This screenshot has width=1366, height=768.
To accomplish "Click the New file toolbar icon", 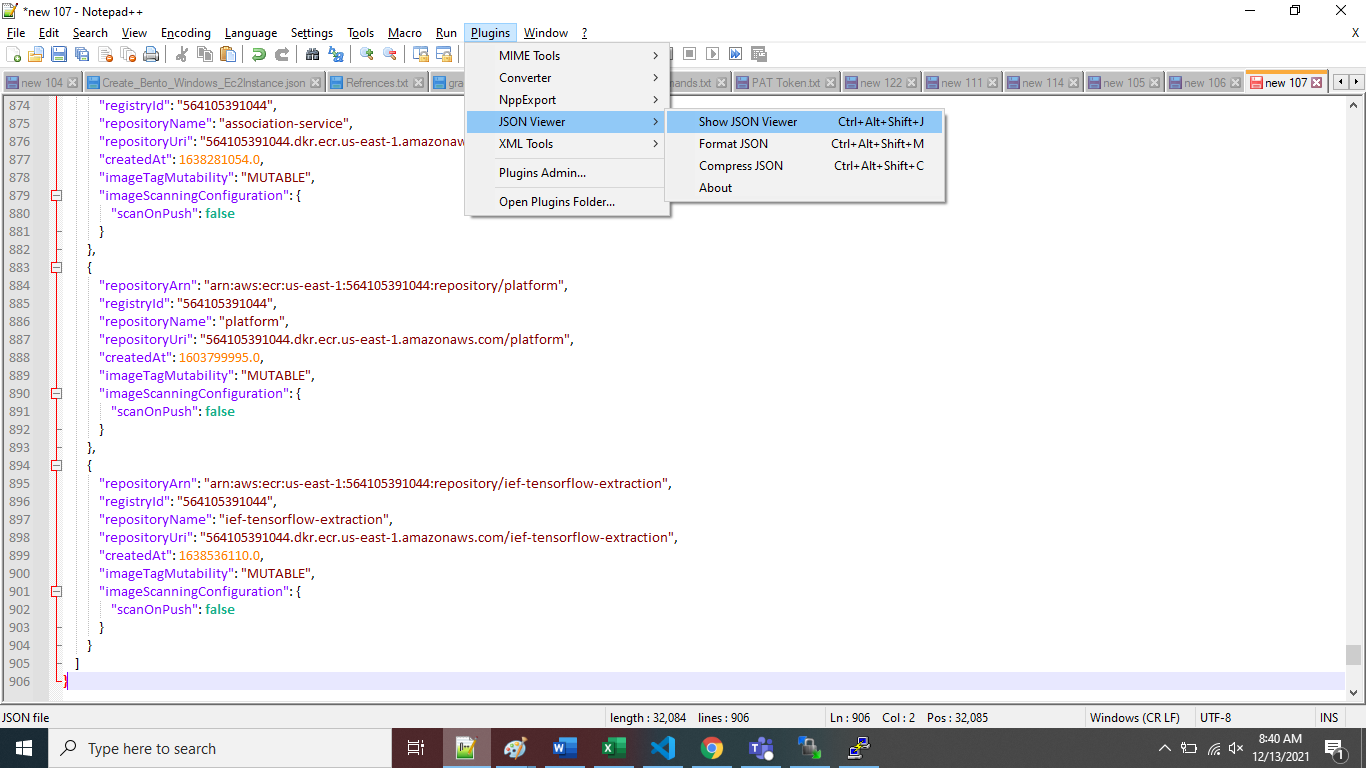I will pos(14,54).
